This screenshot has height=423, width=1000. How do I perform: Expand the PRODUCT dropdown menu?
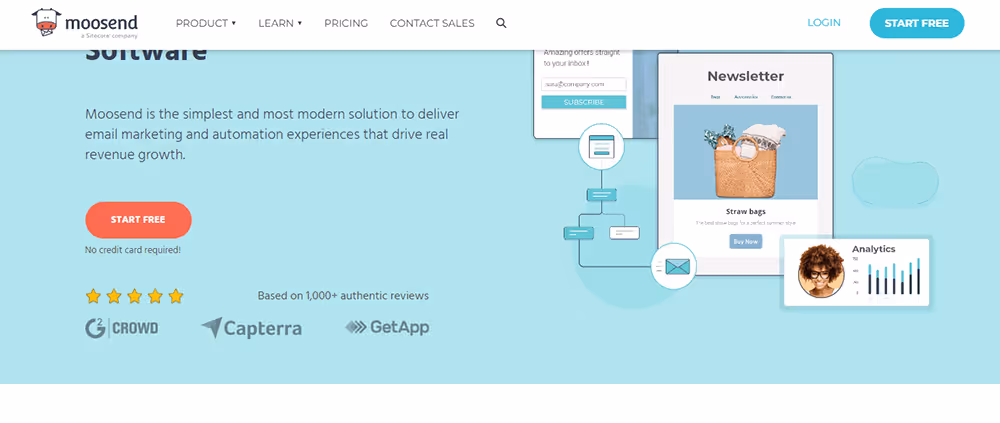click(x=206, y=23)
